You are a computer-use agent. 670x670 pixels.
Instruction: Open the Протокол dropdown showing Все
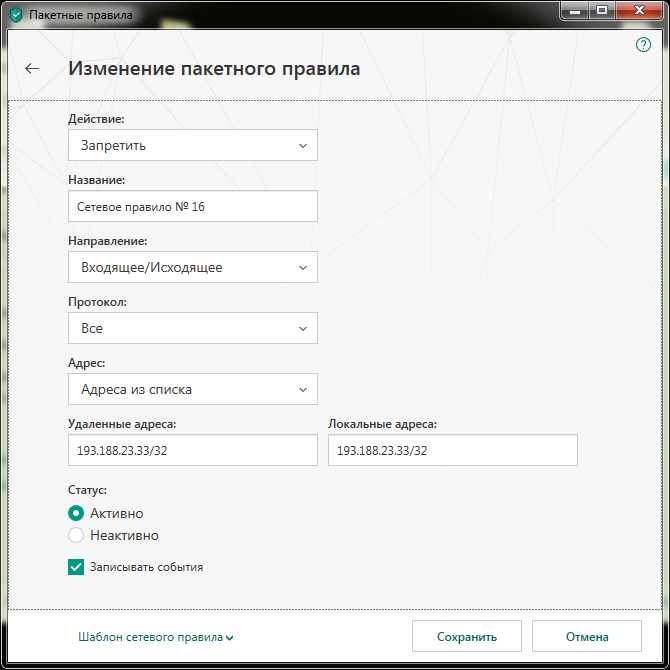(x=193, y=328)
